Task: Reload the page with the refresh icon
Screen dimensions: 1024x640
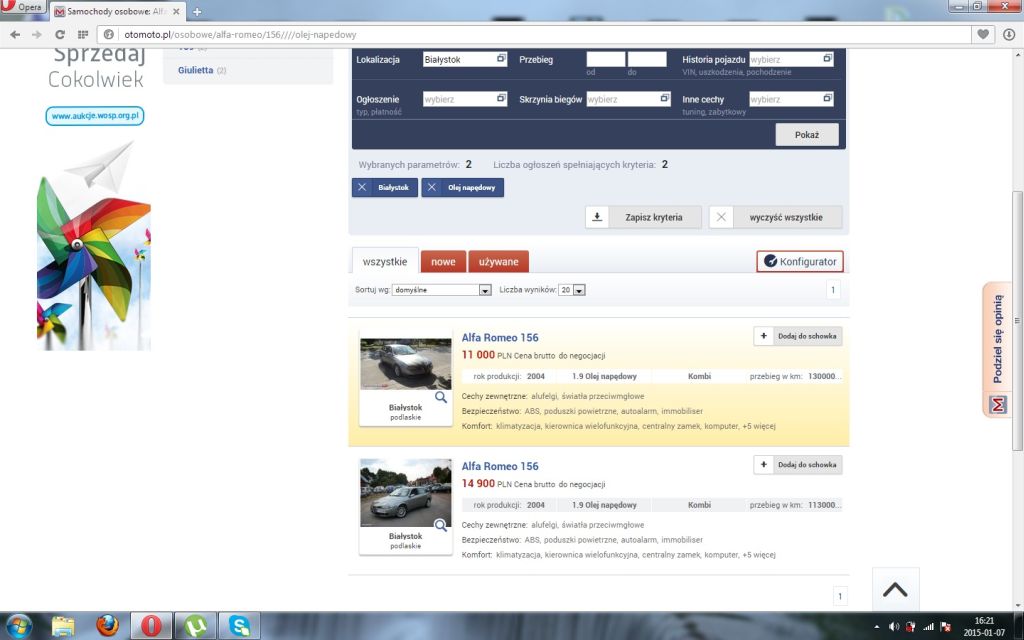Action: point(59,35)
